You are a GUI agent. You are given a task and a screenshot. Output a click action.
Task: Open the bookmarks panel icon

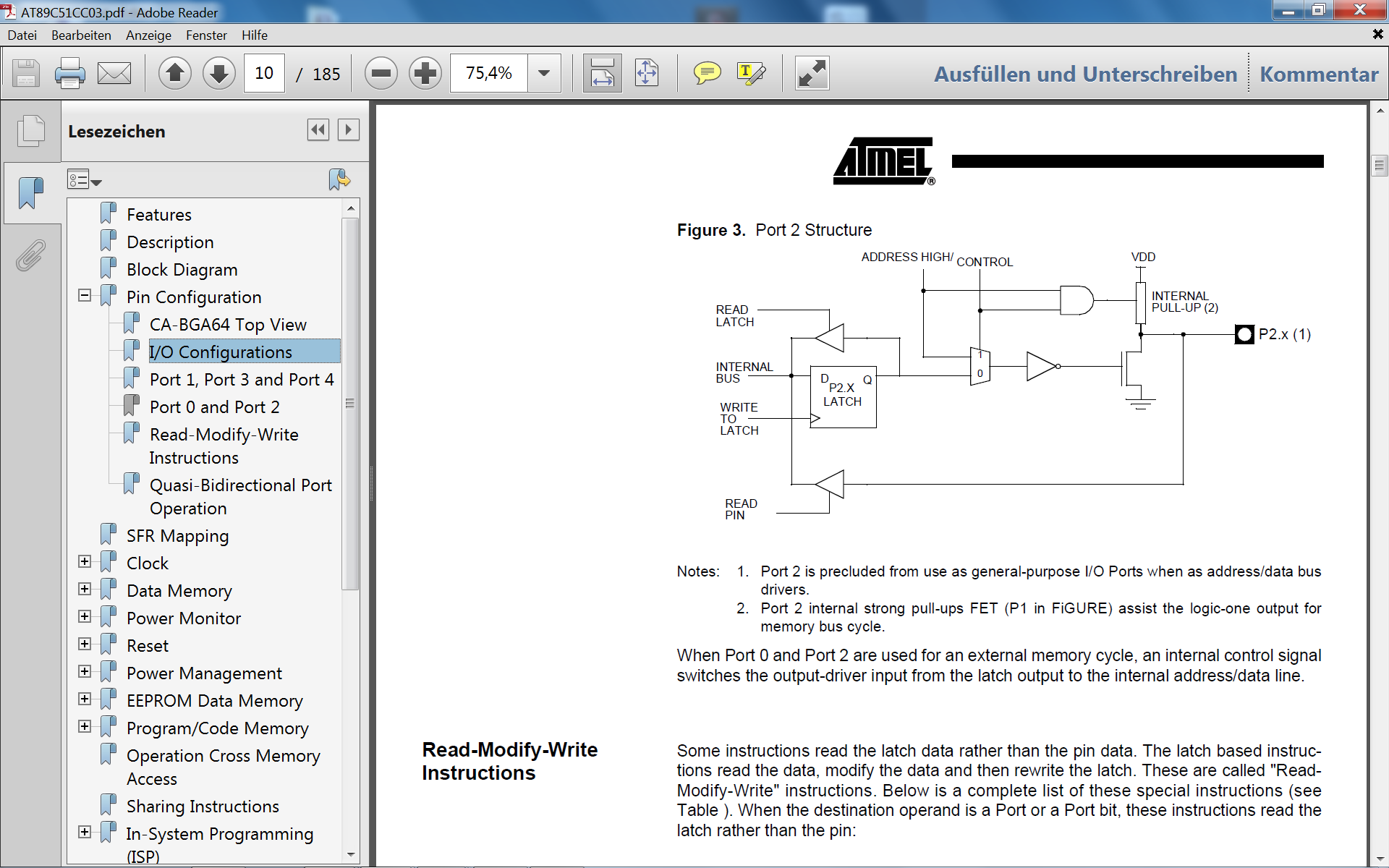coord(31,193)
